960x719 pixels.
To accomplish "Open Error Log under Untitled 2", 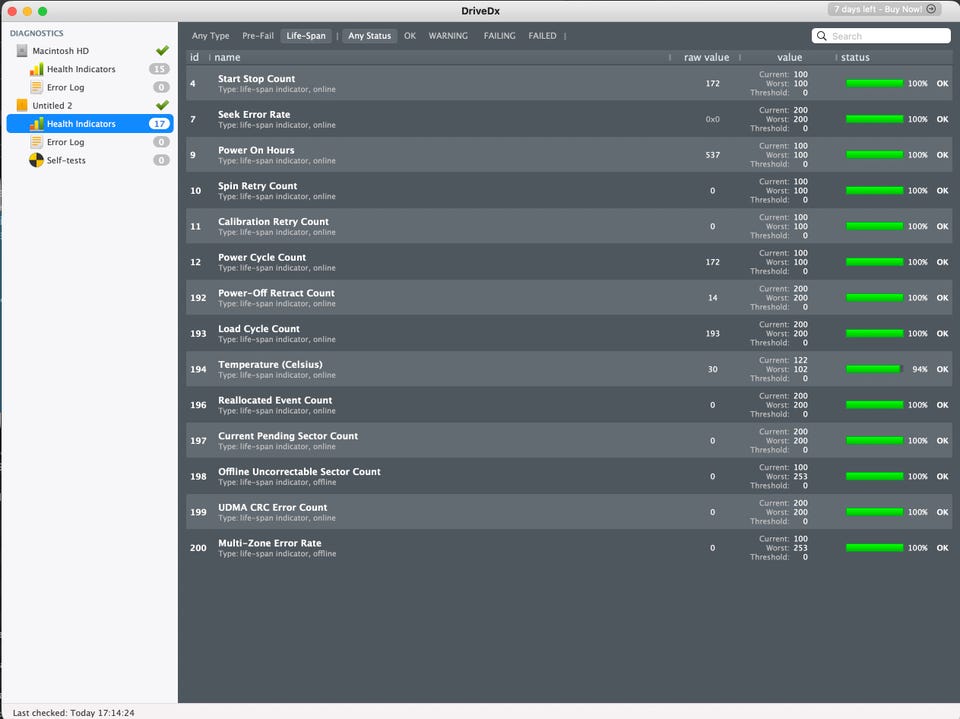I will 66,142.
